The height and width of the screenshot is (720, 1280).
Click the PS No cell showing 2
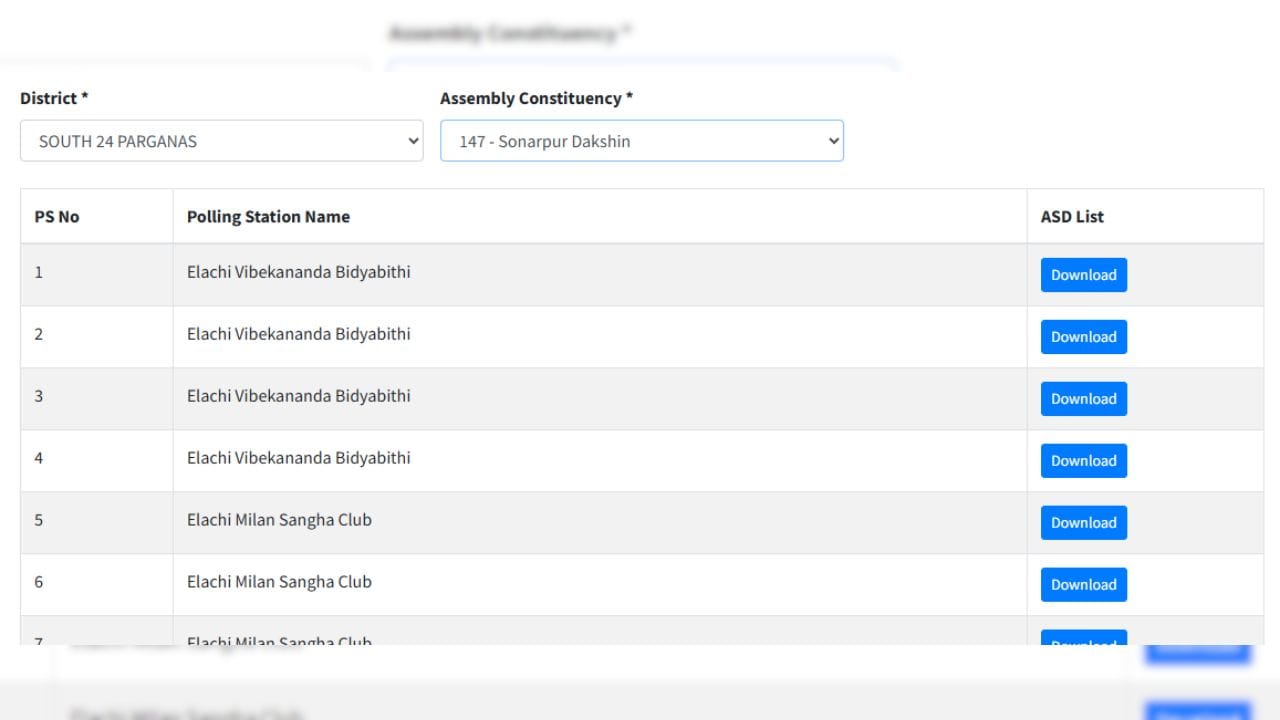coord(39,334)
